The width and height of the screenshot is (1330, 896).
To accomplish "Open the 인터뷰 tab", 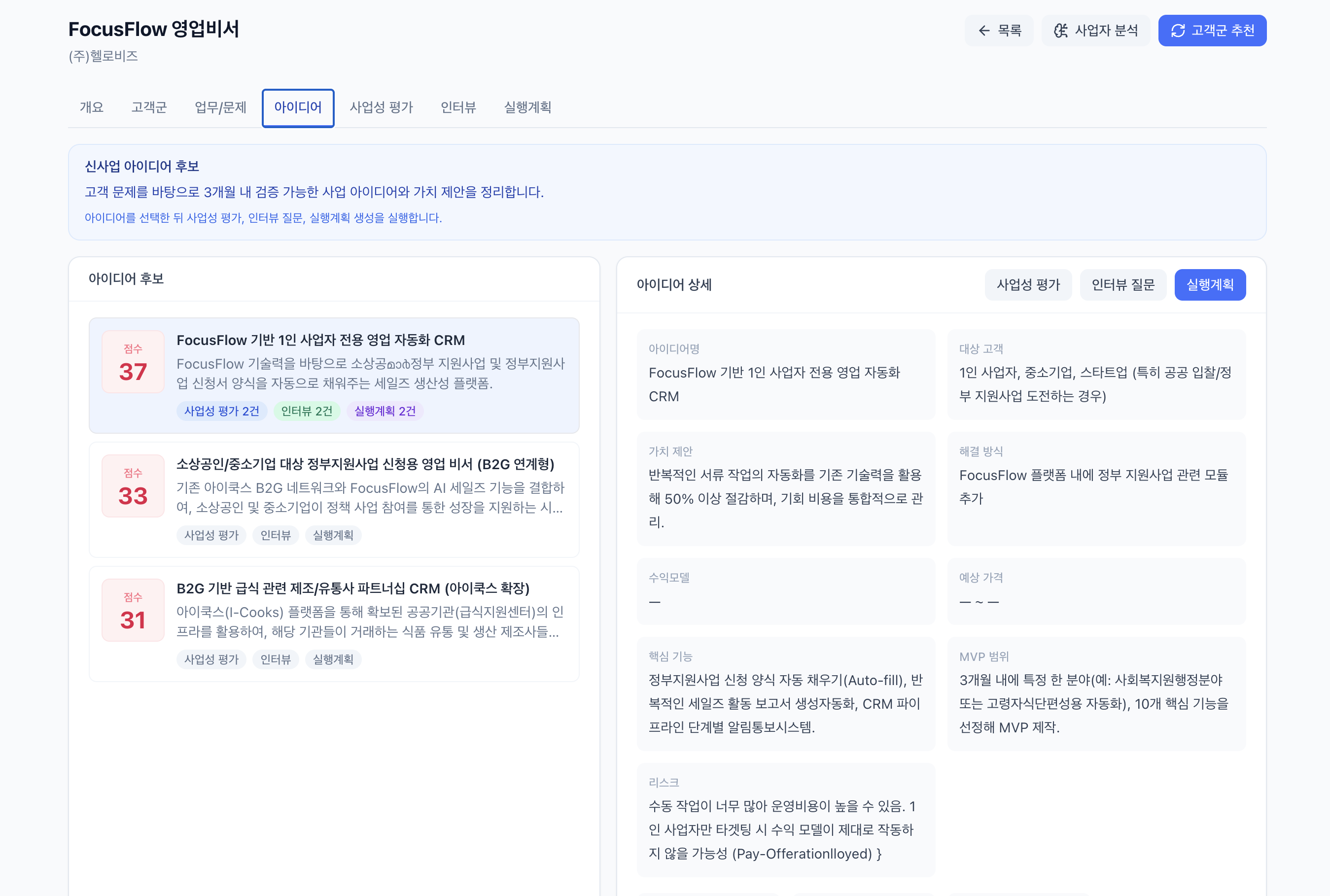I will 458,107.
